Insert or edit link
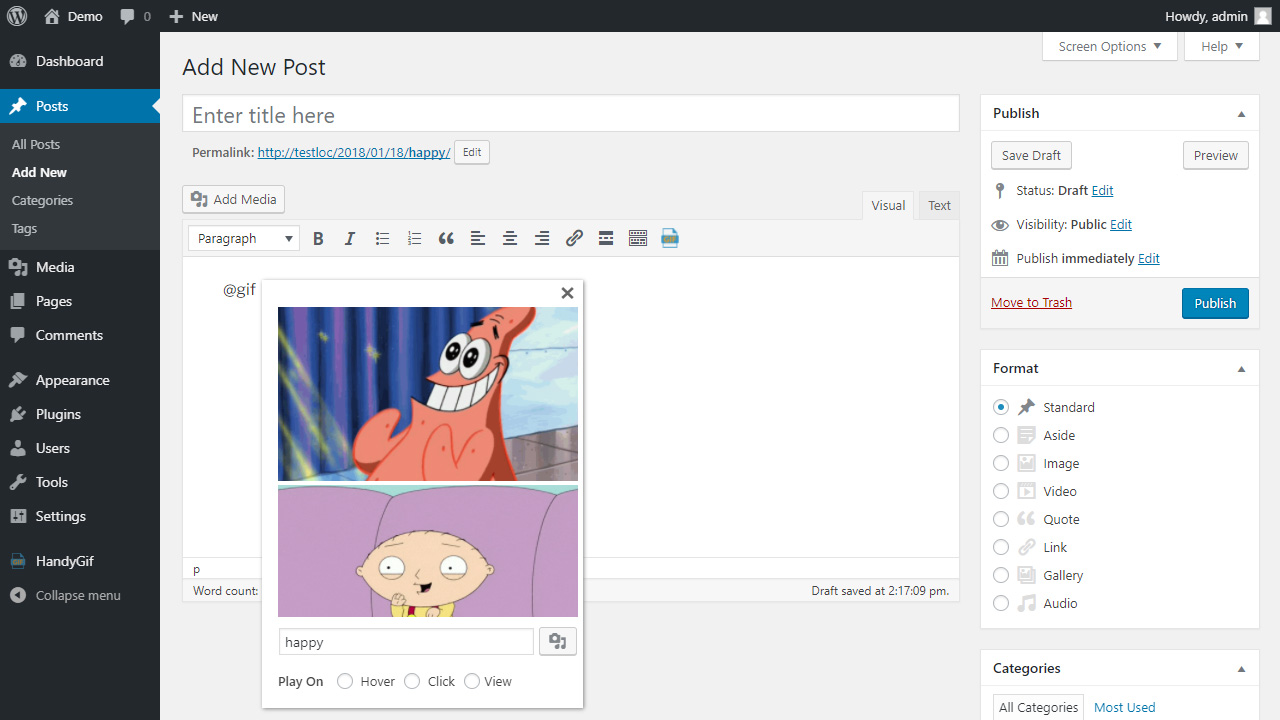Image resolution: width=1280 pixels, height=720 pixels. (x=574, y=238)
